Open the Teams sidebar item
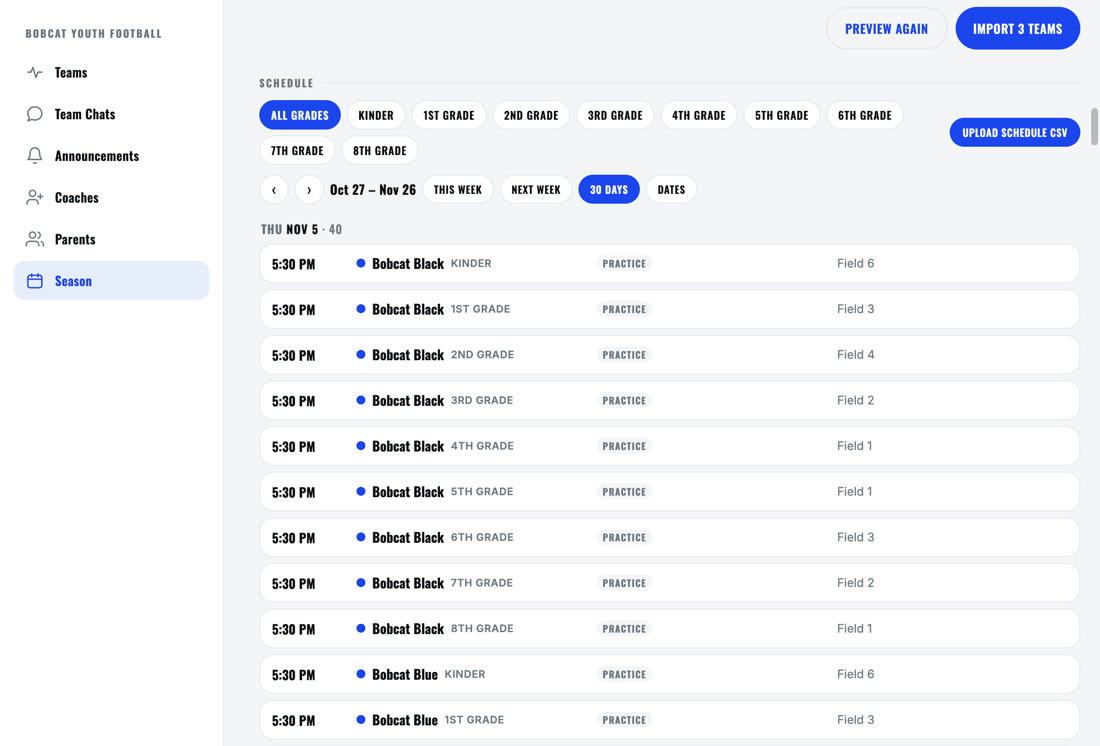The height and width of the screenshot is (746, 1100). coord(112,72)
